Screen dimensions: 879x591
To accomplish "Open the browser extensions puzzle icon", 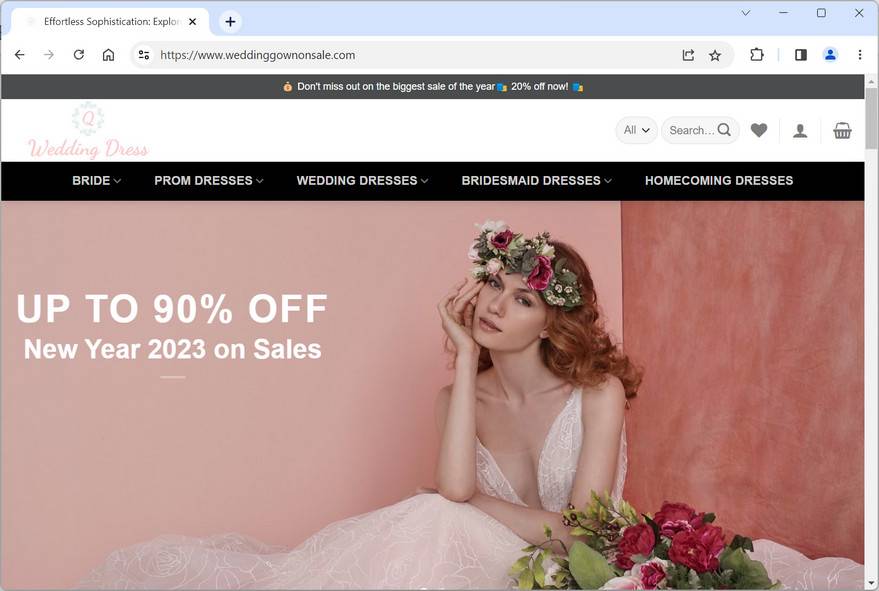I will [757, 55].
